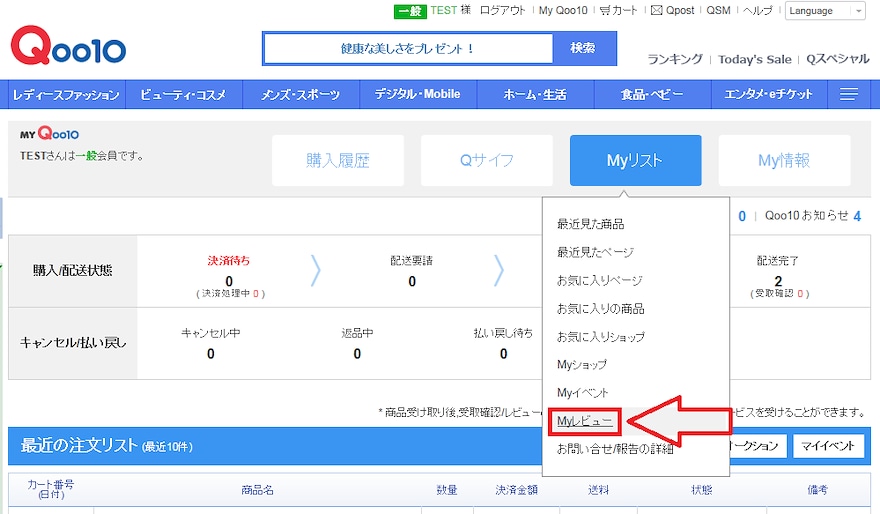880x514 pixels.
Task: Click 払い戻し待ち count 0
Action: (503, 354)
